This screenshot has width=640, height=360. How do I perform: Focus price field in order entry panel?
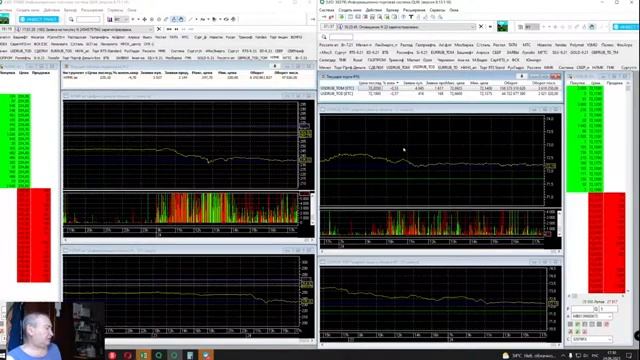(x=582, y=309)
